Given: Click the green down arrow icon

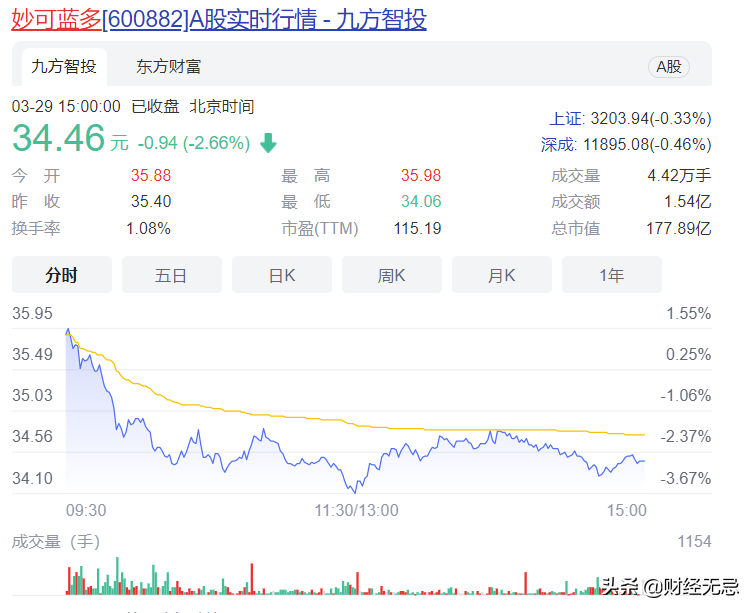Looking at the screenshot, I should [268, 143].
